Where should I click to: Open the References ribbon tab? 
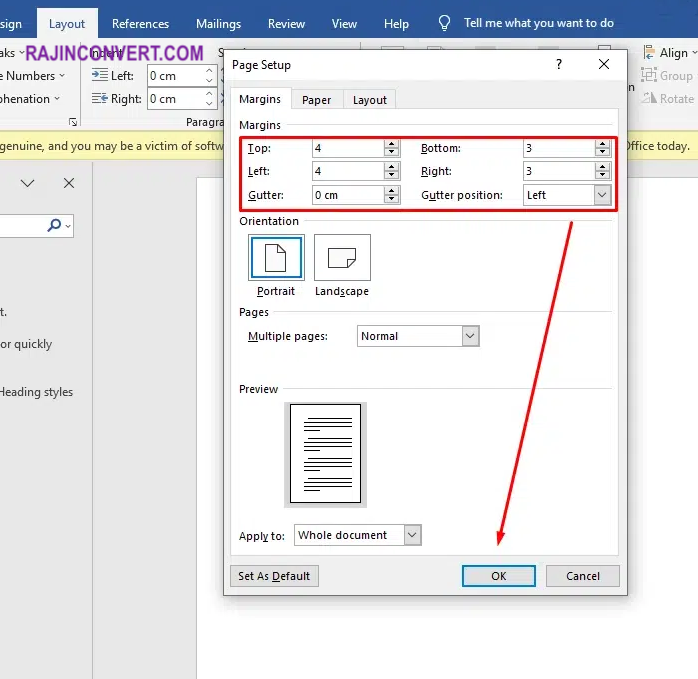[x=140, y=24]
